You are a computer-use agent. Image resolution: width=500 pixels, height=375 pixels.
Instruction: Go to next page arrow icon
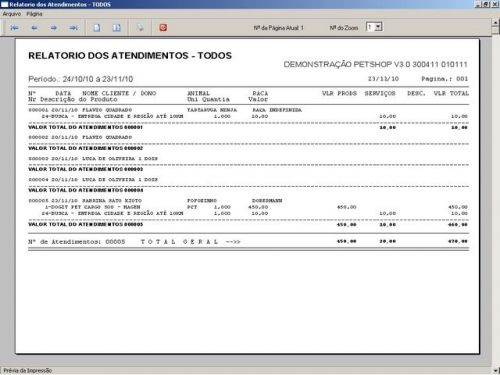[54, 28]
